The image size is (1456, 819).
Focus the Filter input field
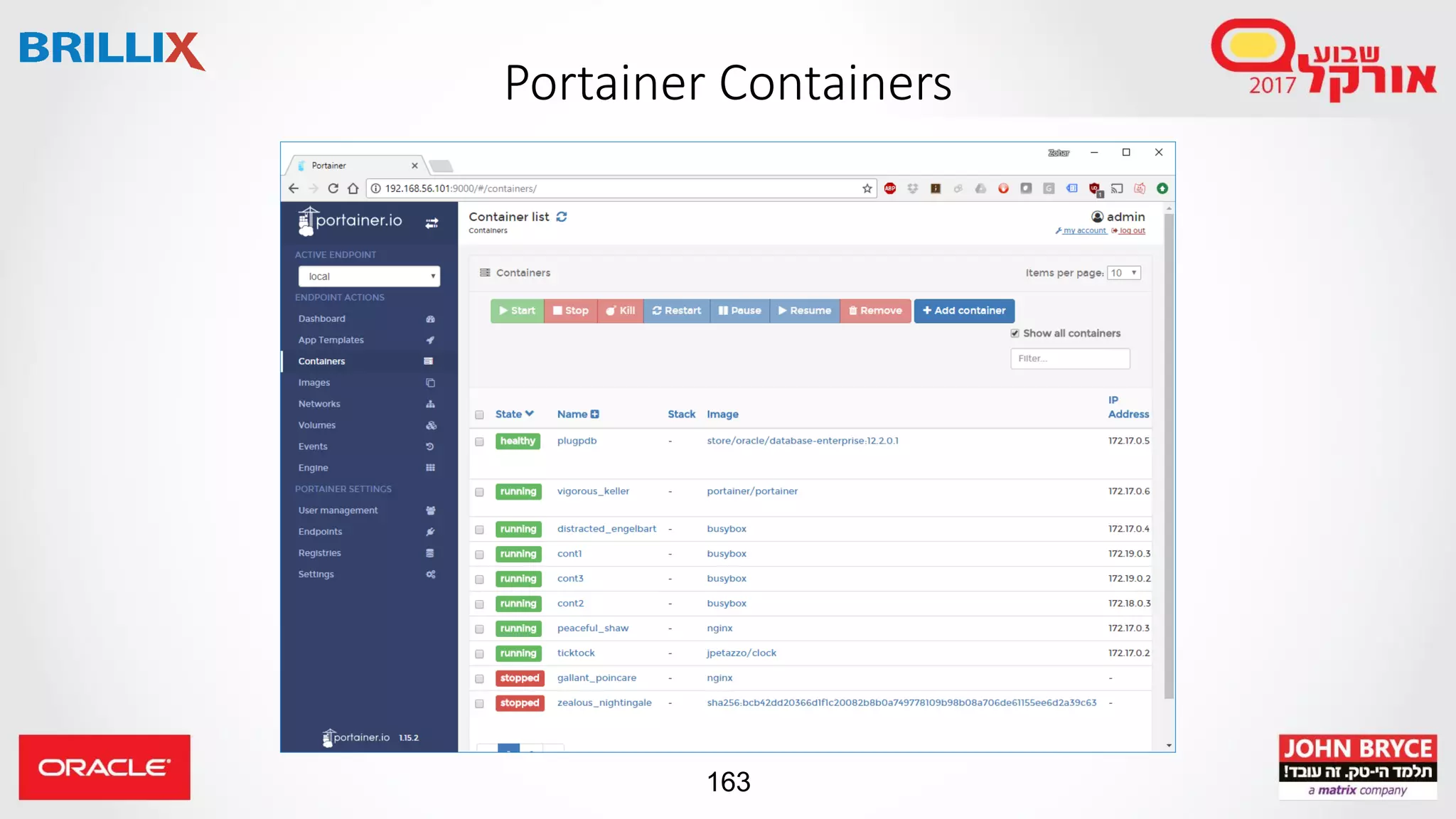[1070, 359]
